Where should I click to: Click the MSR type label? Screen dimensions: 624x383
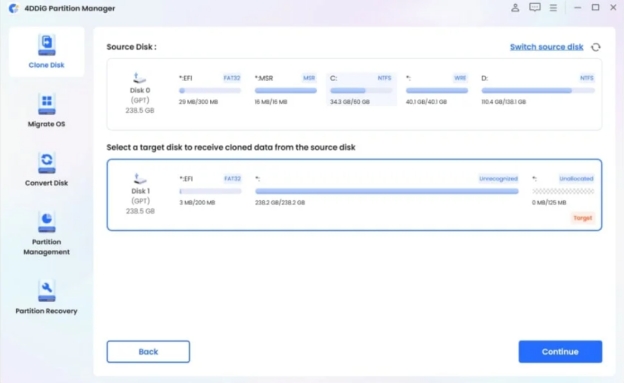point(309,78)
